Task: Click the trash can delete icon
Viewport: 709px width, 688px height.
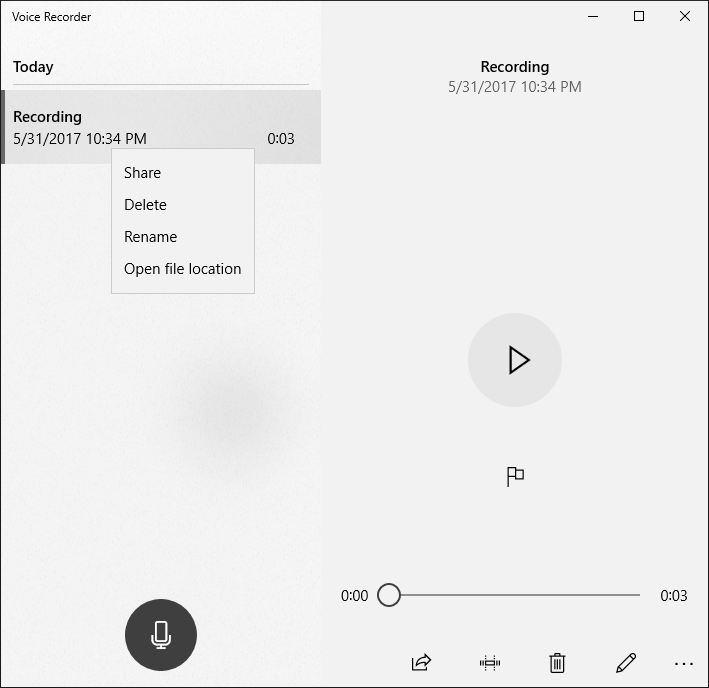Action: 557,662
